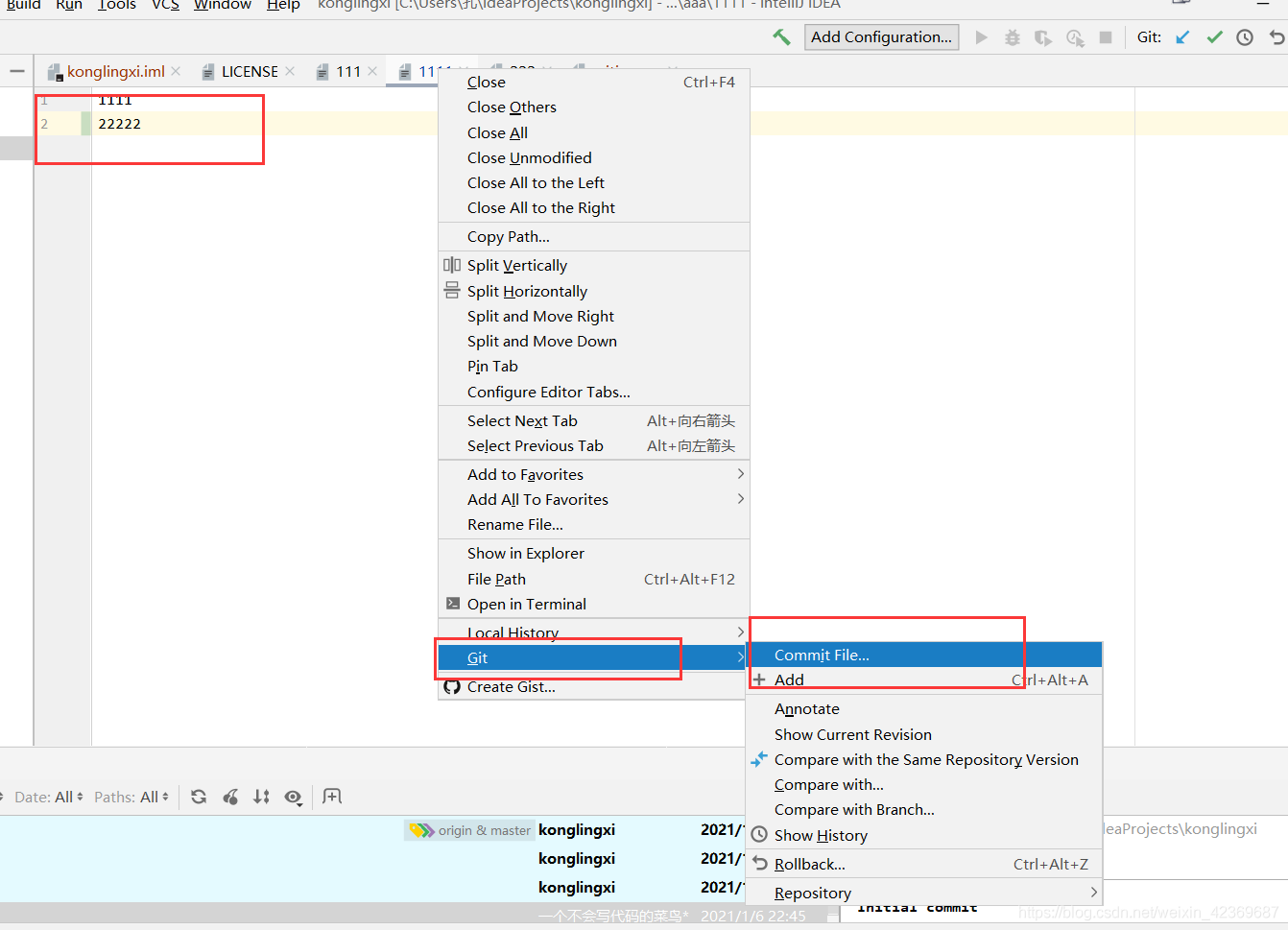
Task: Choose Close All to the Left
Action: [593, 182]
